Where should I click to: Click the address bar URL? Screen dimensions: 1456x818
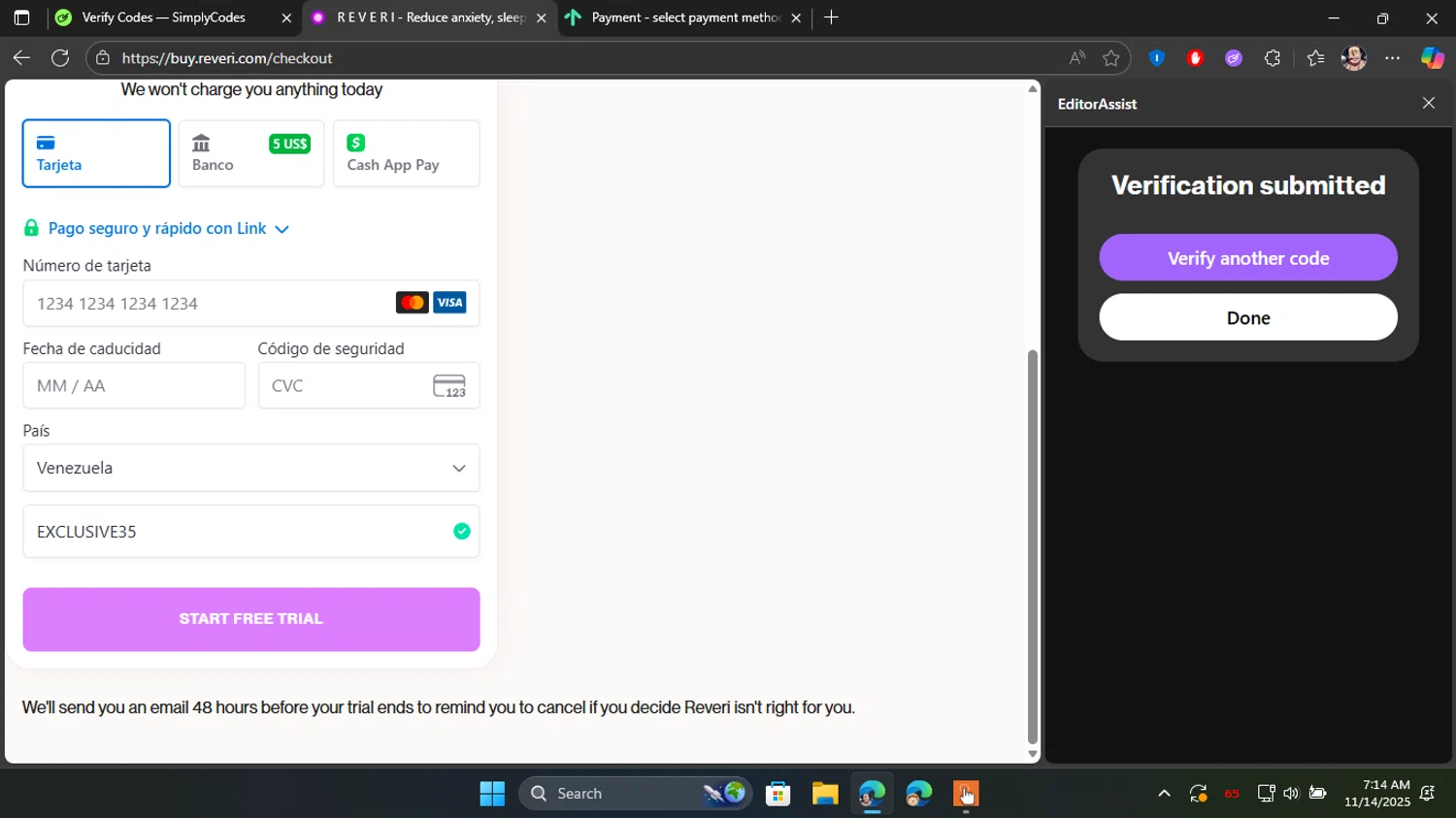point(227,58)
